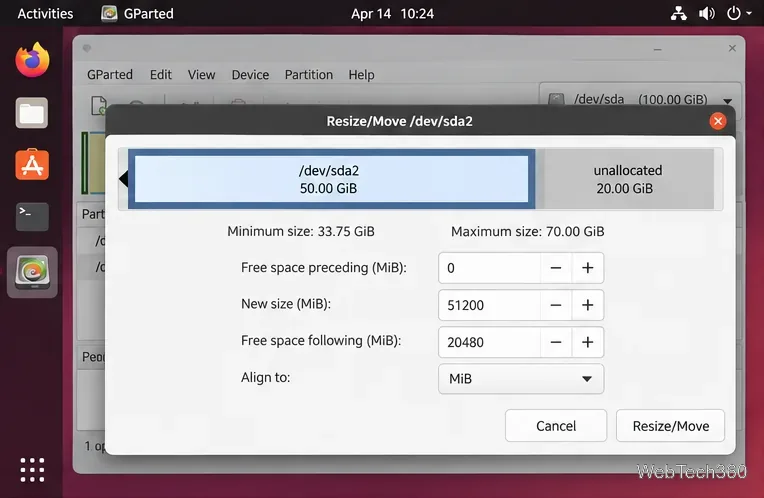
Task: Focus the New size field showing 51200
Action: point(489,305)
